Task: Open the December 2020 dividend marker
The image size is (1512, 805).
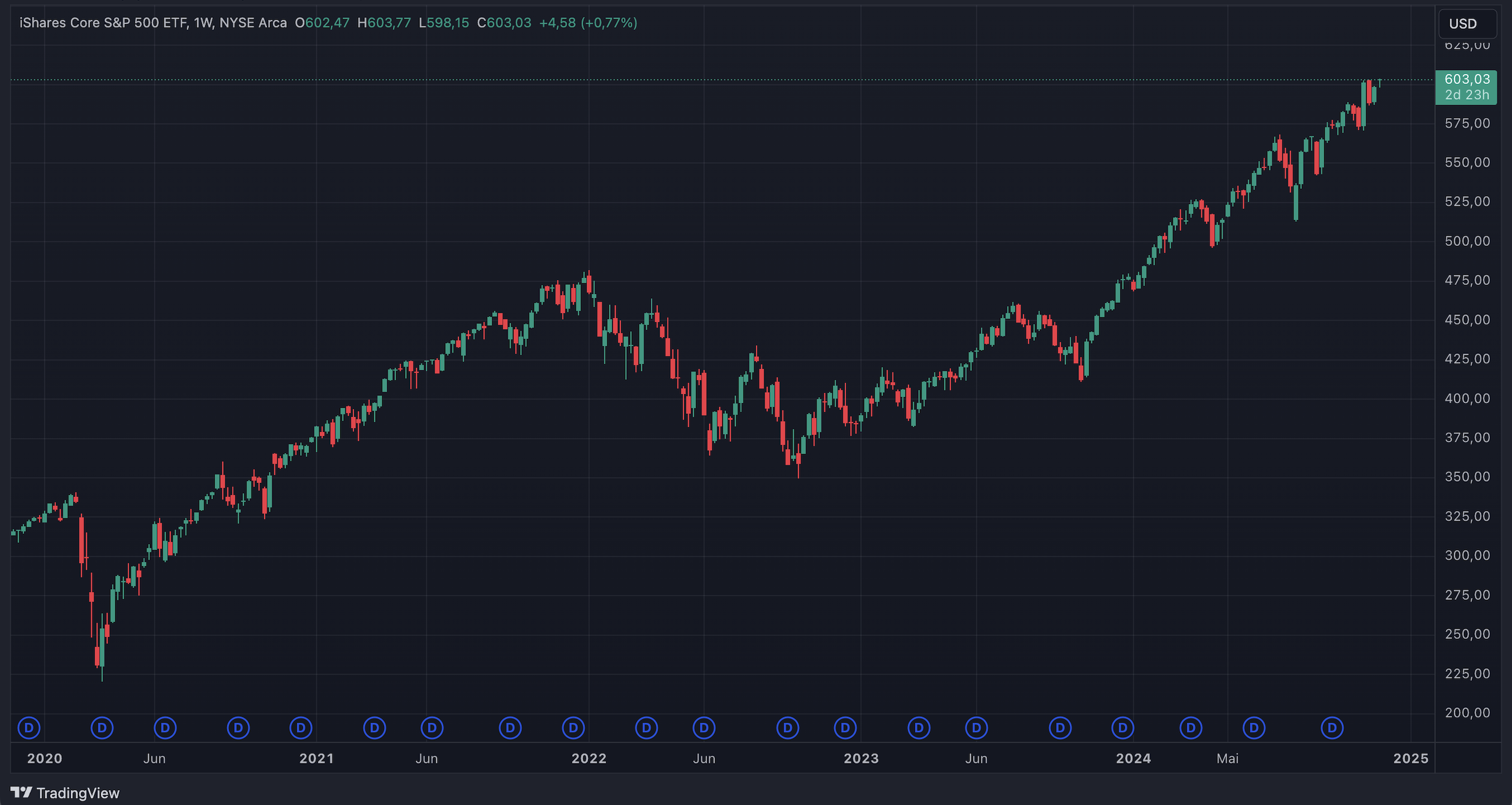Action: (301, 728)
